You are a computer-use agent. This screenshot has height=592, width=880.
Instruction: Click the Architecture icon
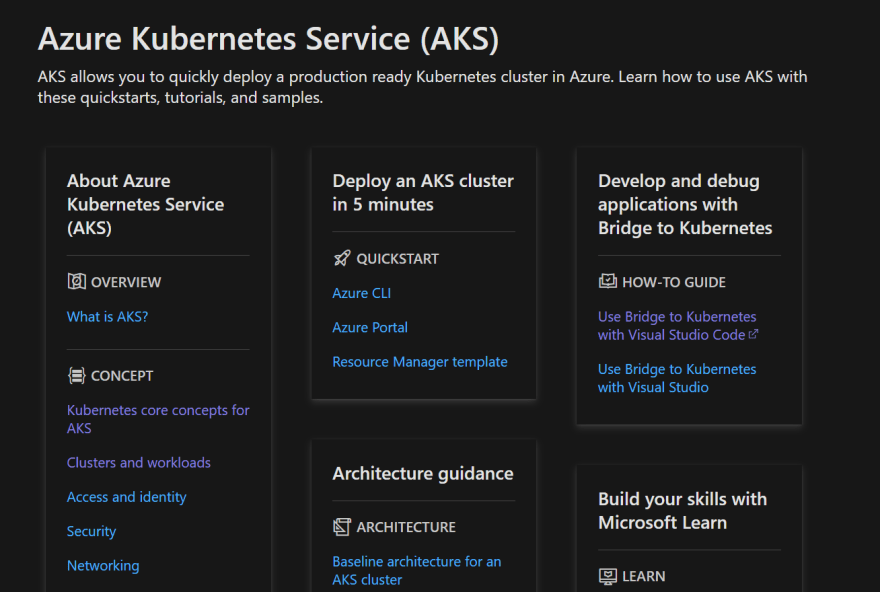(x=342, y=527)
